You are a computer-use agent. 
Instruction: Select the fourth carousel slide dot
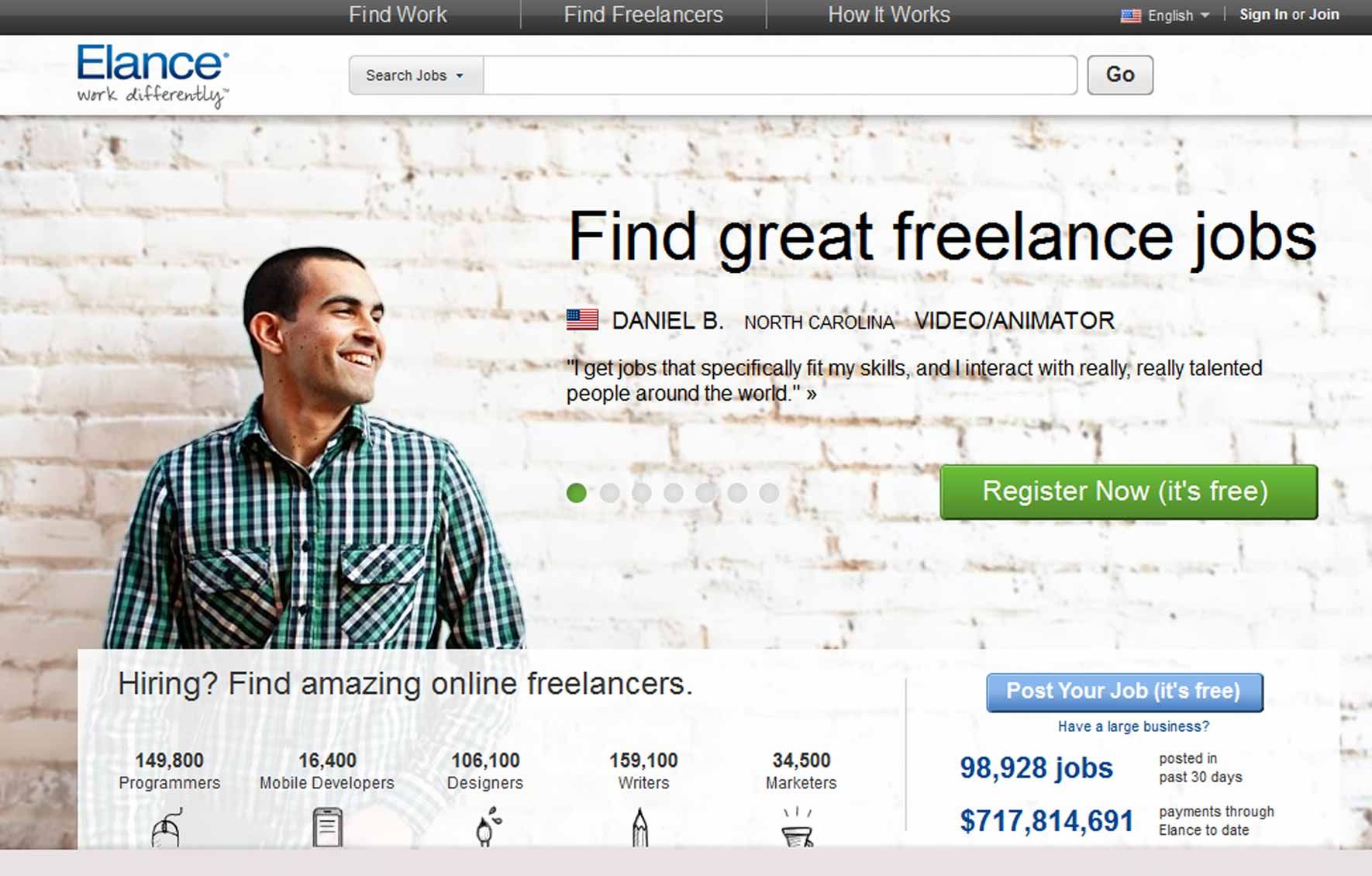click(x=673, y=492)
